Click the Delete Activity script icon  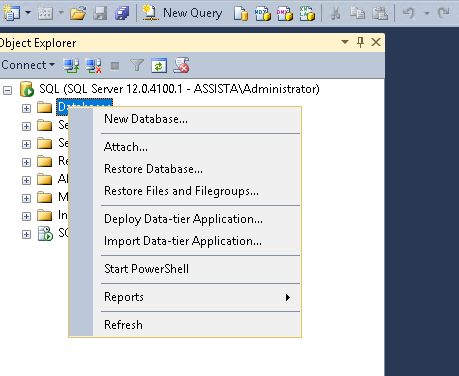pyautogui.click(x=181, y=65)
